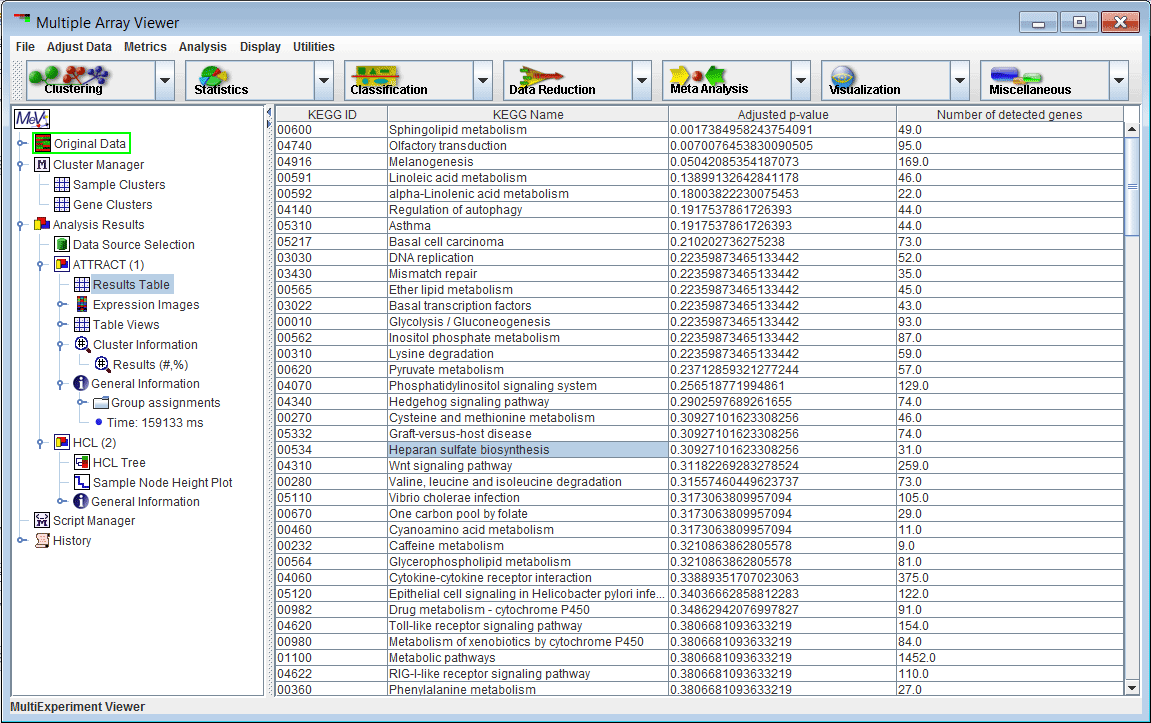Viewport: 1151px width, 723px height.
Task: Select Sample Node Height Plot item
Action: (162, 482)
